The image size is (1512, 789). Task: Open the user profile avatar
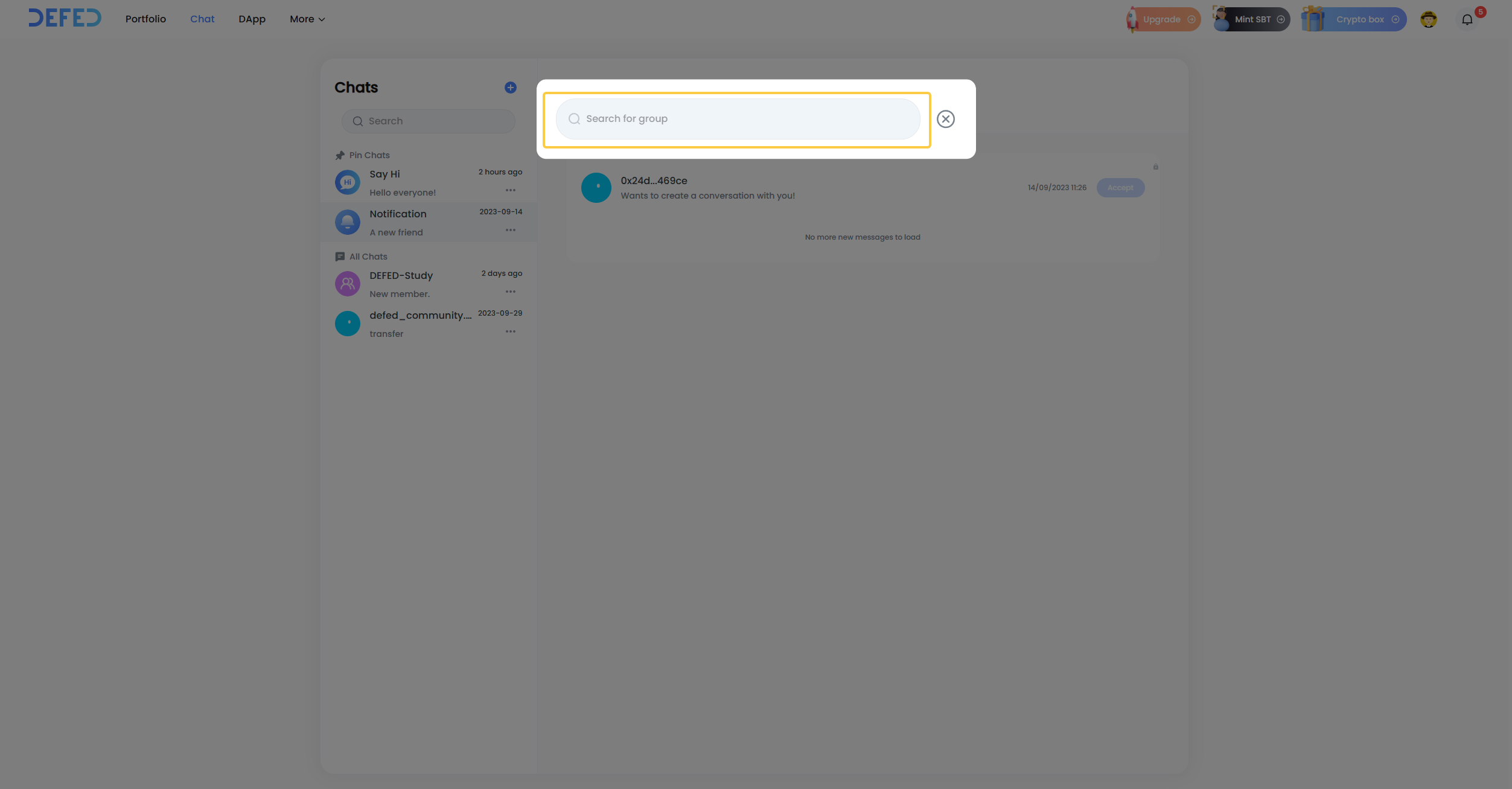click(1428, 20)
